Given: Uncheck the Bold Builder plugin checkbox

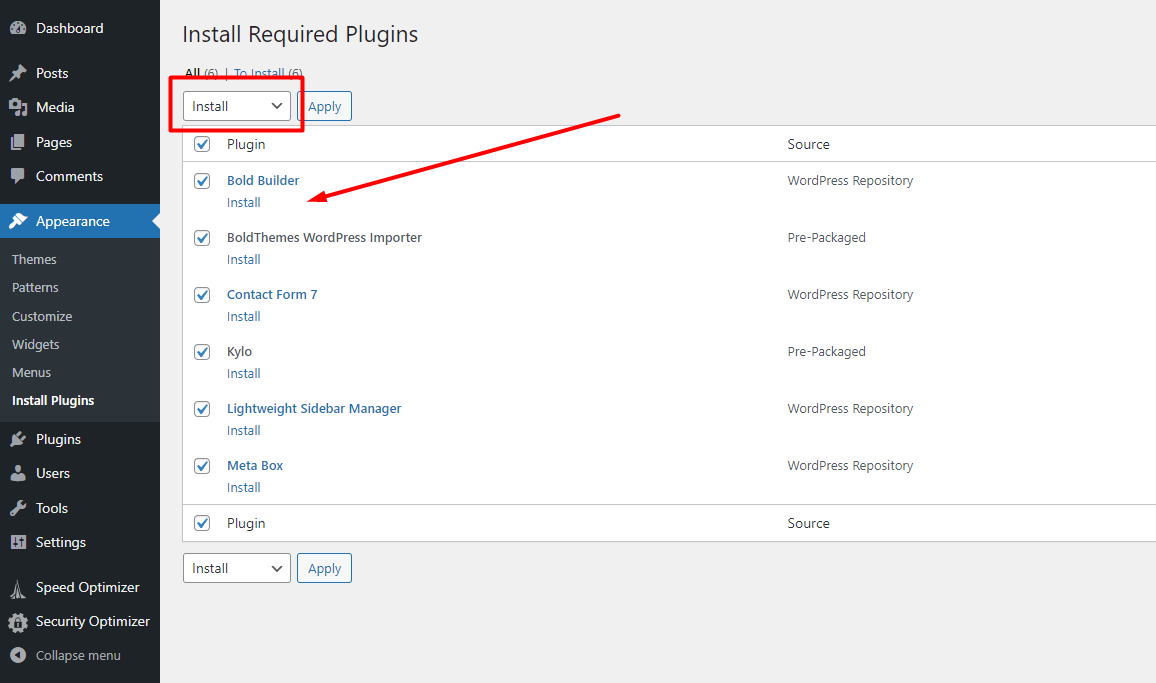Looking at the screenshot, I should click(202, 181).
